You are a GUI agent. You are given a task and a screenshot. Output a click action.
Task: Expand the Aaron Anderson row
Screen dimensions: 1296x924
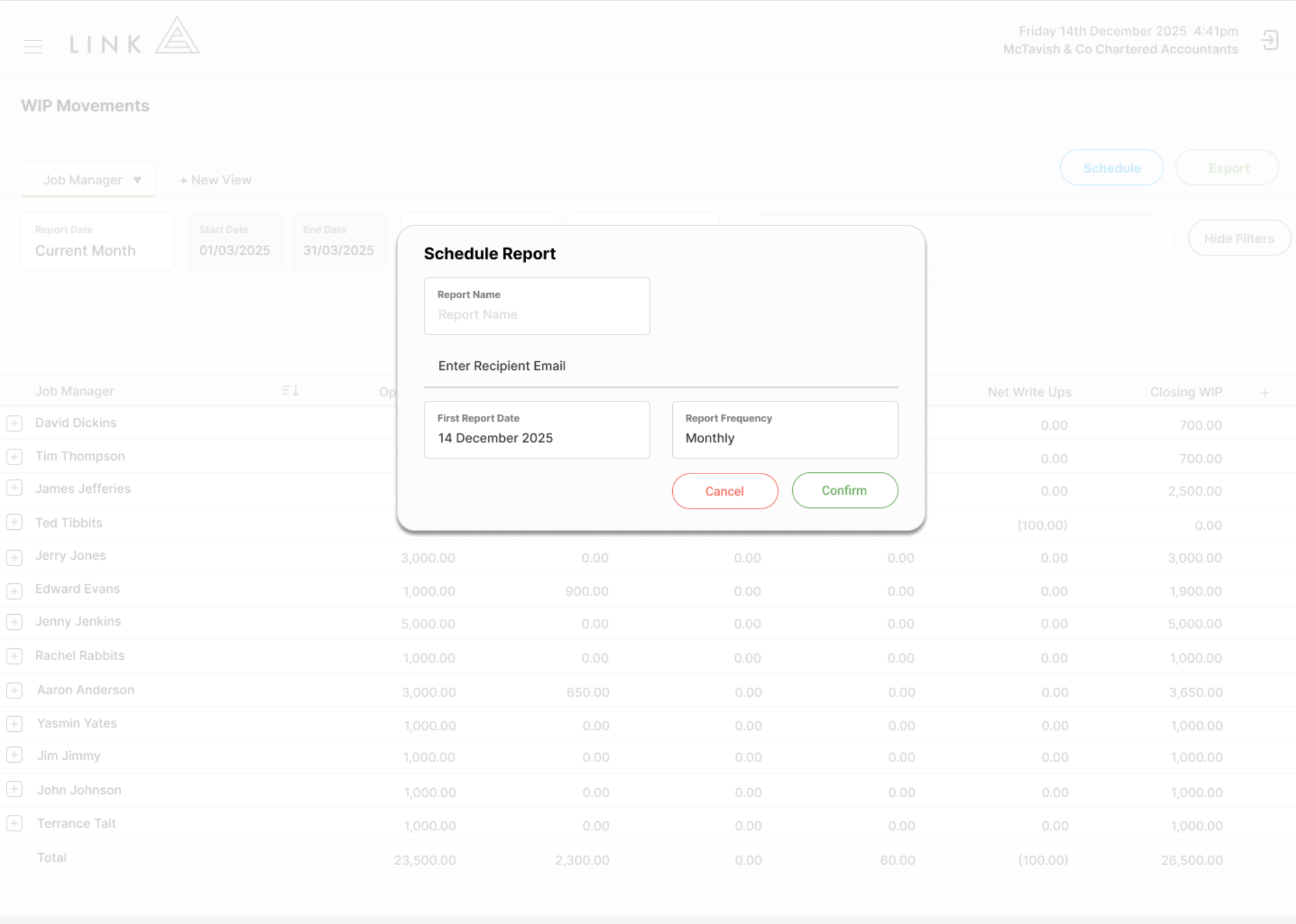point(15,691)
